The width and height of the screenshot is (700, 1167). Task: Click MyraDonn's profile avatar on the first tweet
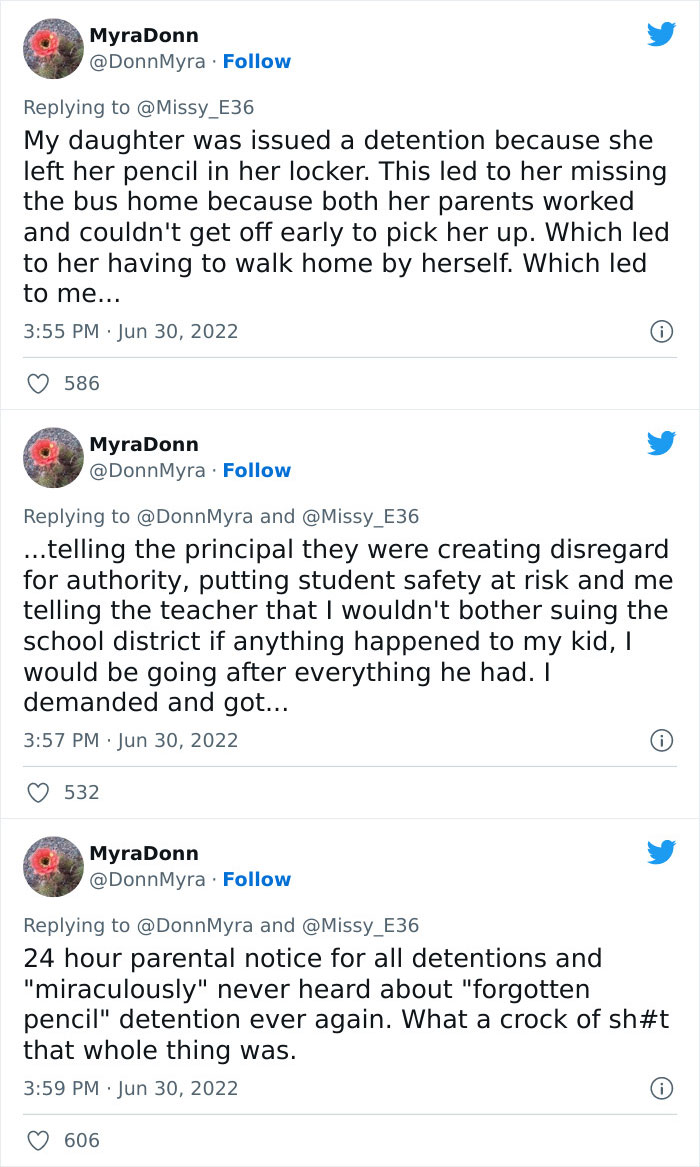(x=52, y=47)
